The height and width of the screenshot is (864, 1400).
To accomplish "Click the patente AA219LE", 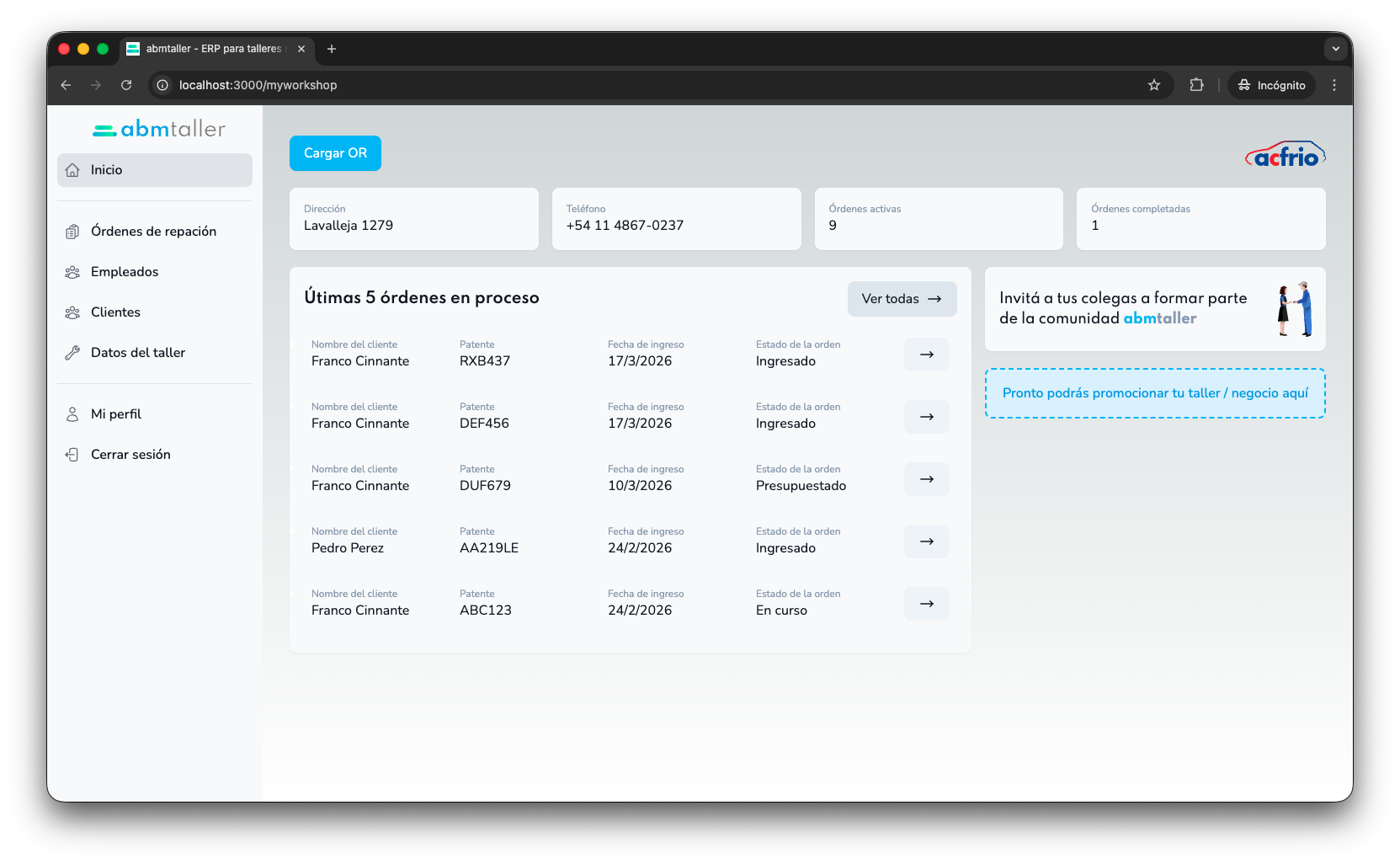I will (489, 548).
